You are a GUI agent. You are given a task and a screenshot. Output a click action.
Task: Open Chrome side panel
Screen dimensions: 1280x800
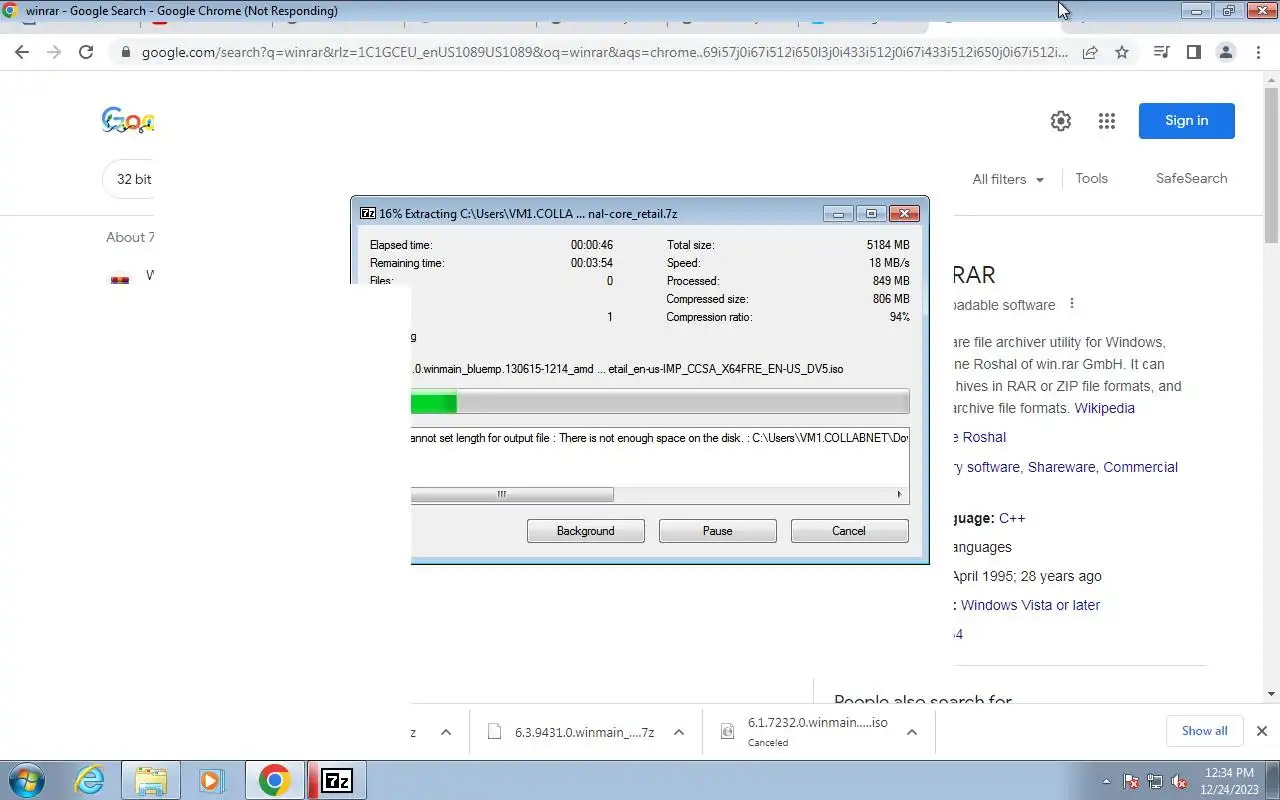click(1193, 52)
